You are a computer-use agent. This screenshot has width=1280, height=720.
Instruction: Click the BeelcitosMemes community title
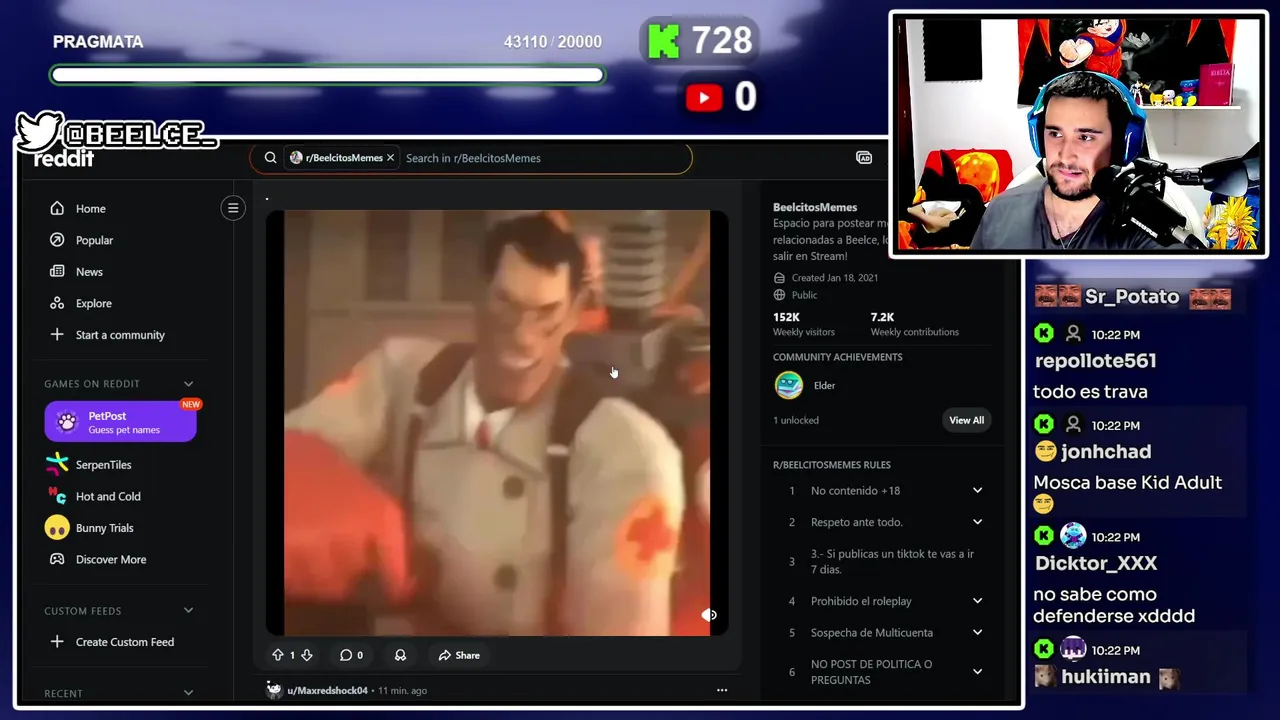point(815,207)
